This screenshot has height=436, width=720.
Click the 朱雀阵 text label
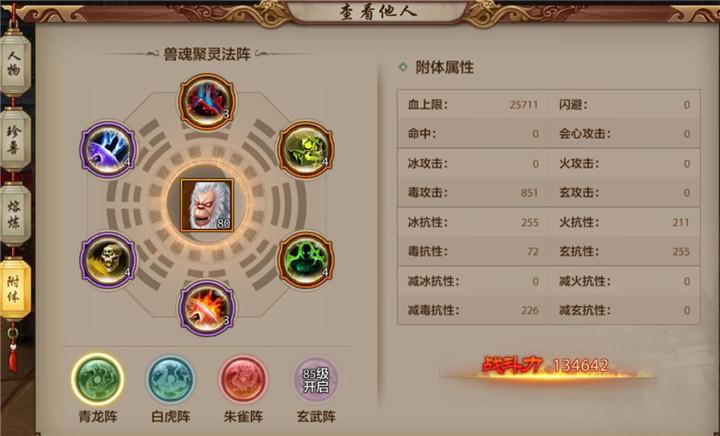pyautogui.click(x=243, y=416)
